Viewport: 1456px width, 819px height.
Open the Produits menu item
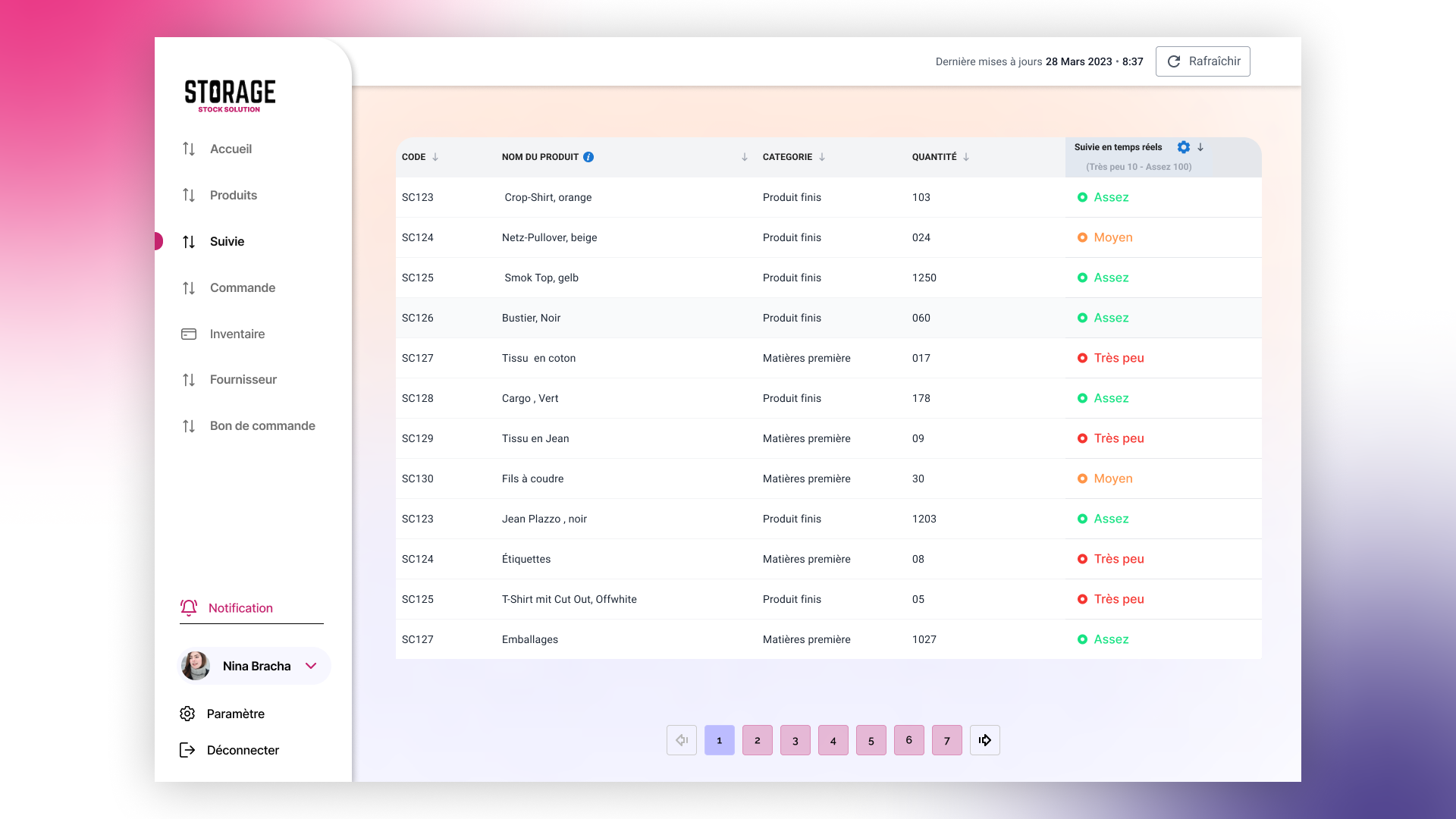tap(234, 195)
